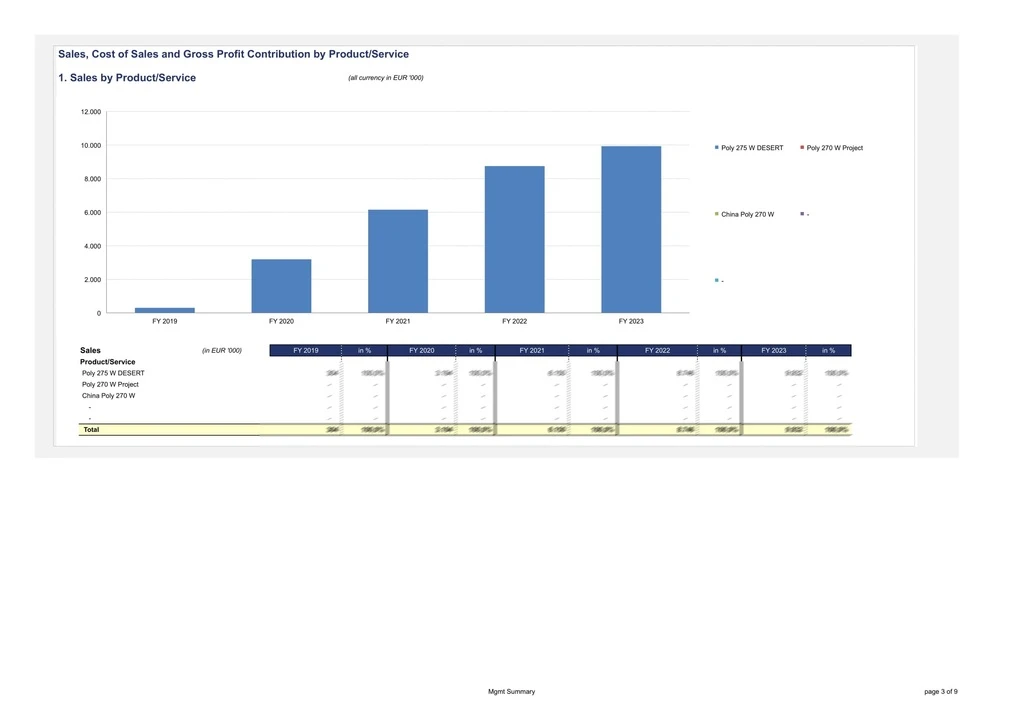Screen dimensions: 1024x724
Task: Select the FY 2022 bar in the chart
Action: [514, 240]
